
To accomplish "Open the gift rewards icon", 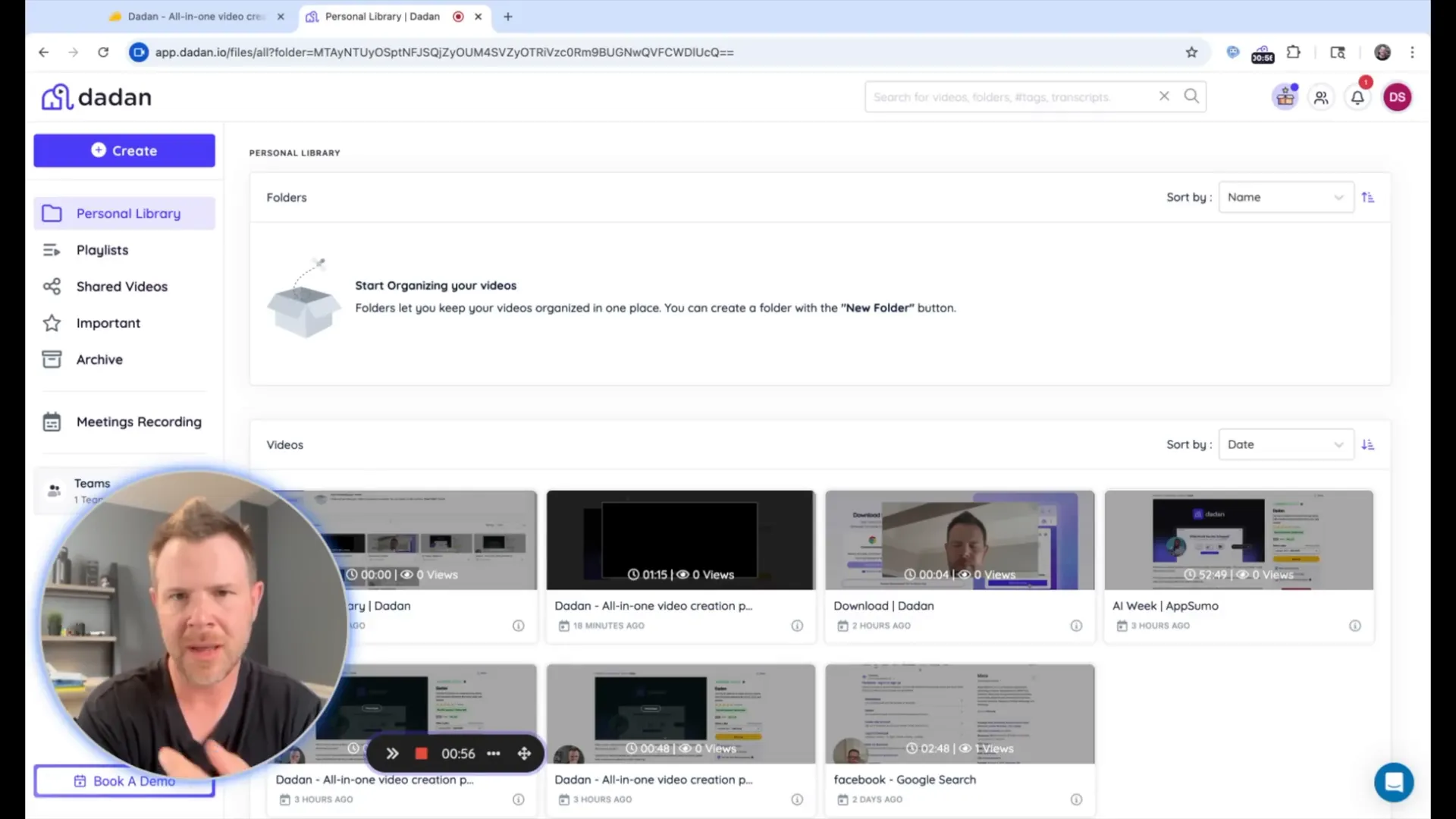I will pos(1285,97).
